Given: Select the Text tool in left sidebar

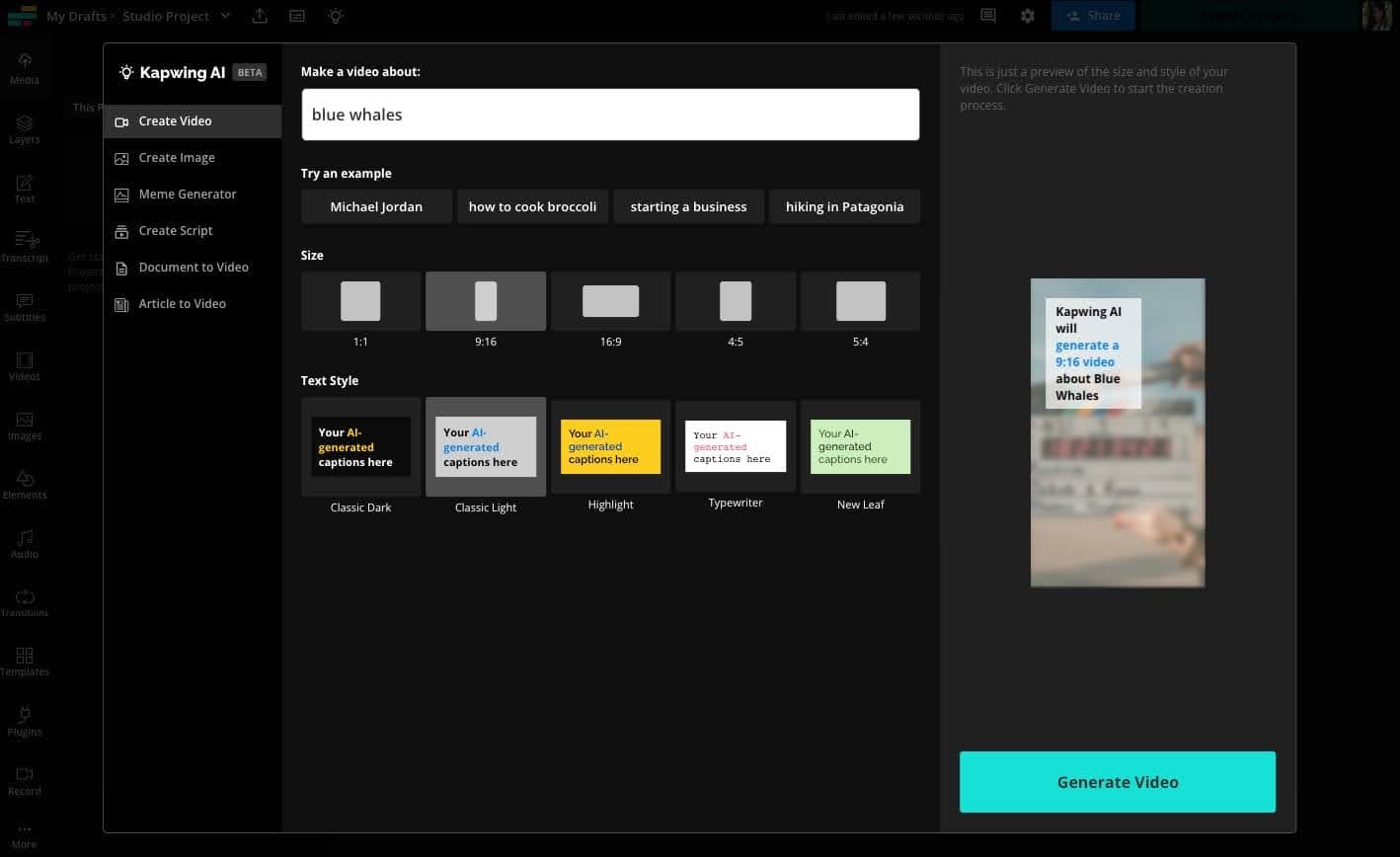Looking at the screenshot, I should click(x=25, y=188).
